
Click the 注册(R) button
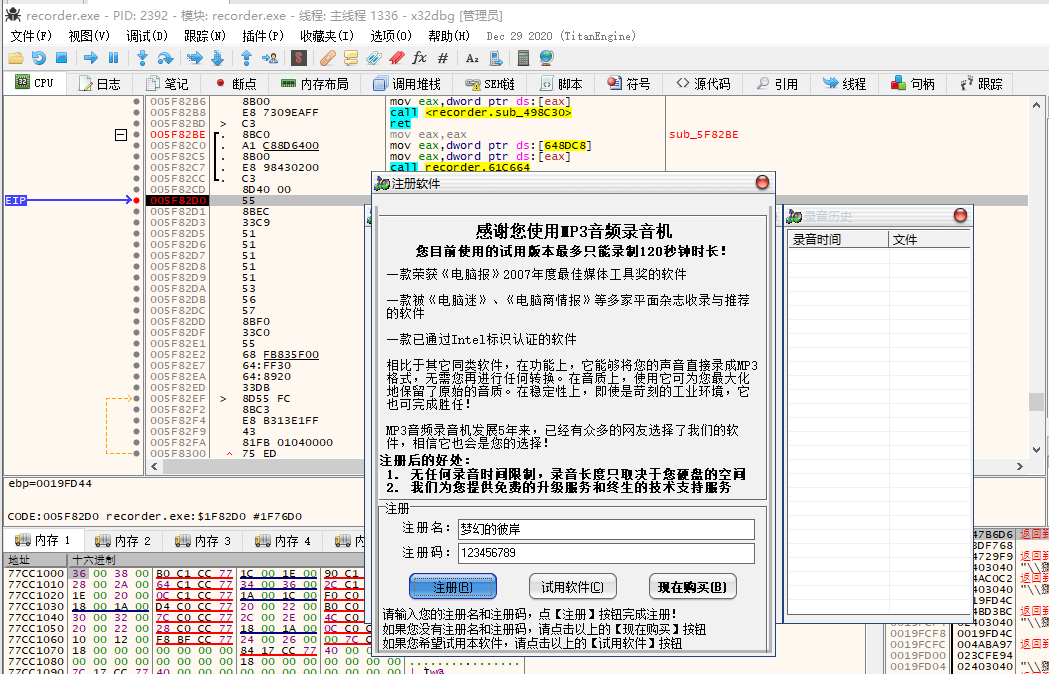click(453, 587)
